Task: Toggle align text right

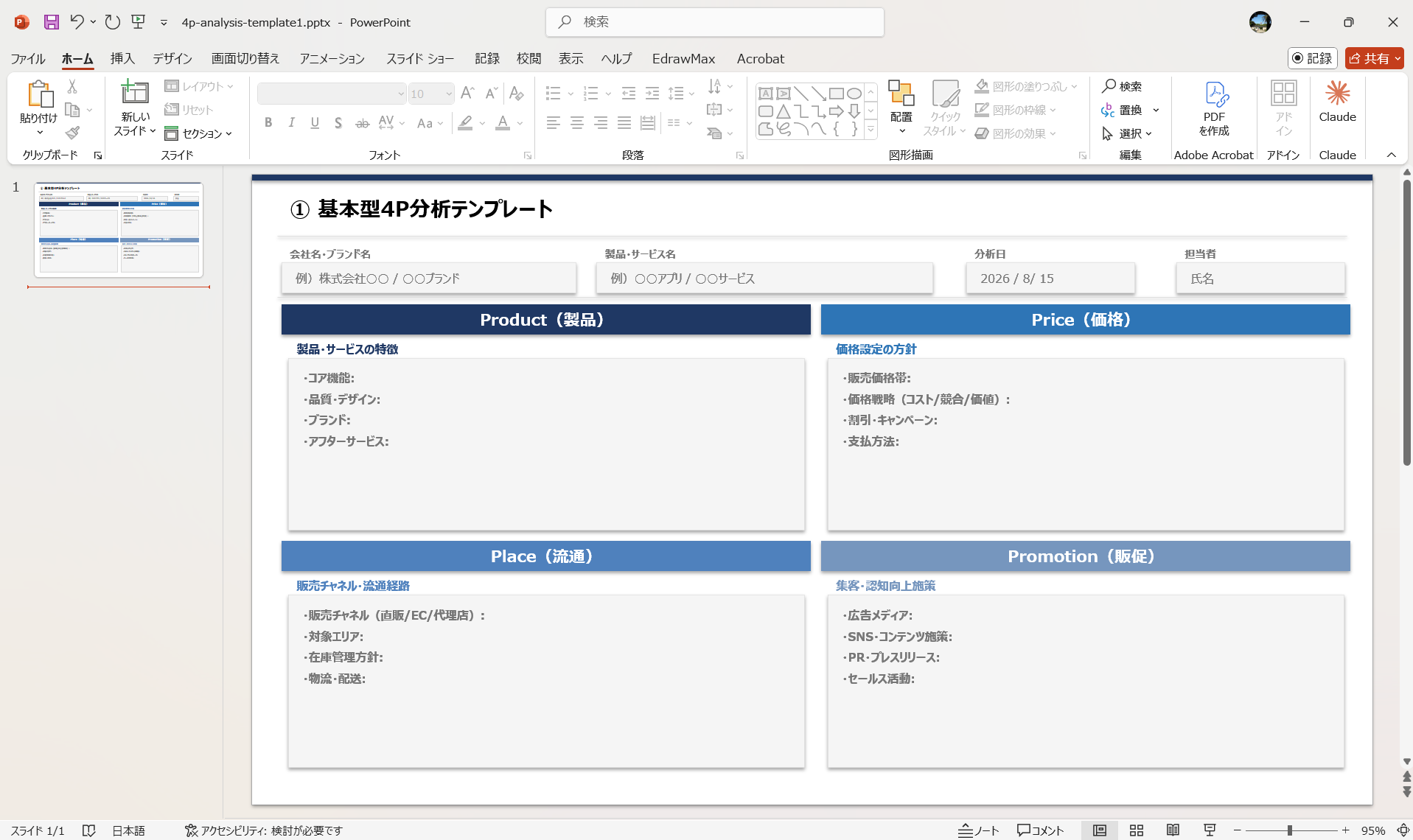Action: pos(601,123)
